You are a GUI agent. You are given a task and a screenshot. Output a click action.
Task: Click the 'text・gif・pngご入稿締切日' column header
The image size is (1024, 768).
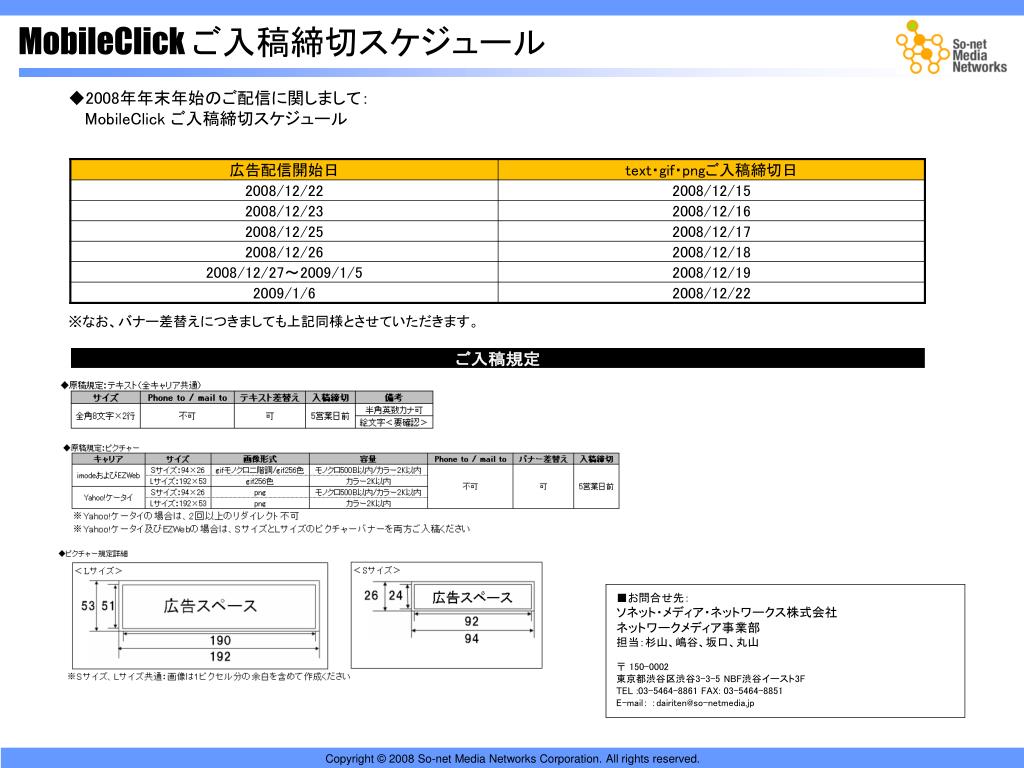tap(711, 170)
